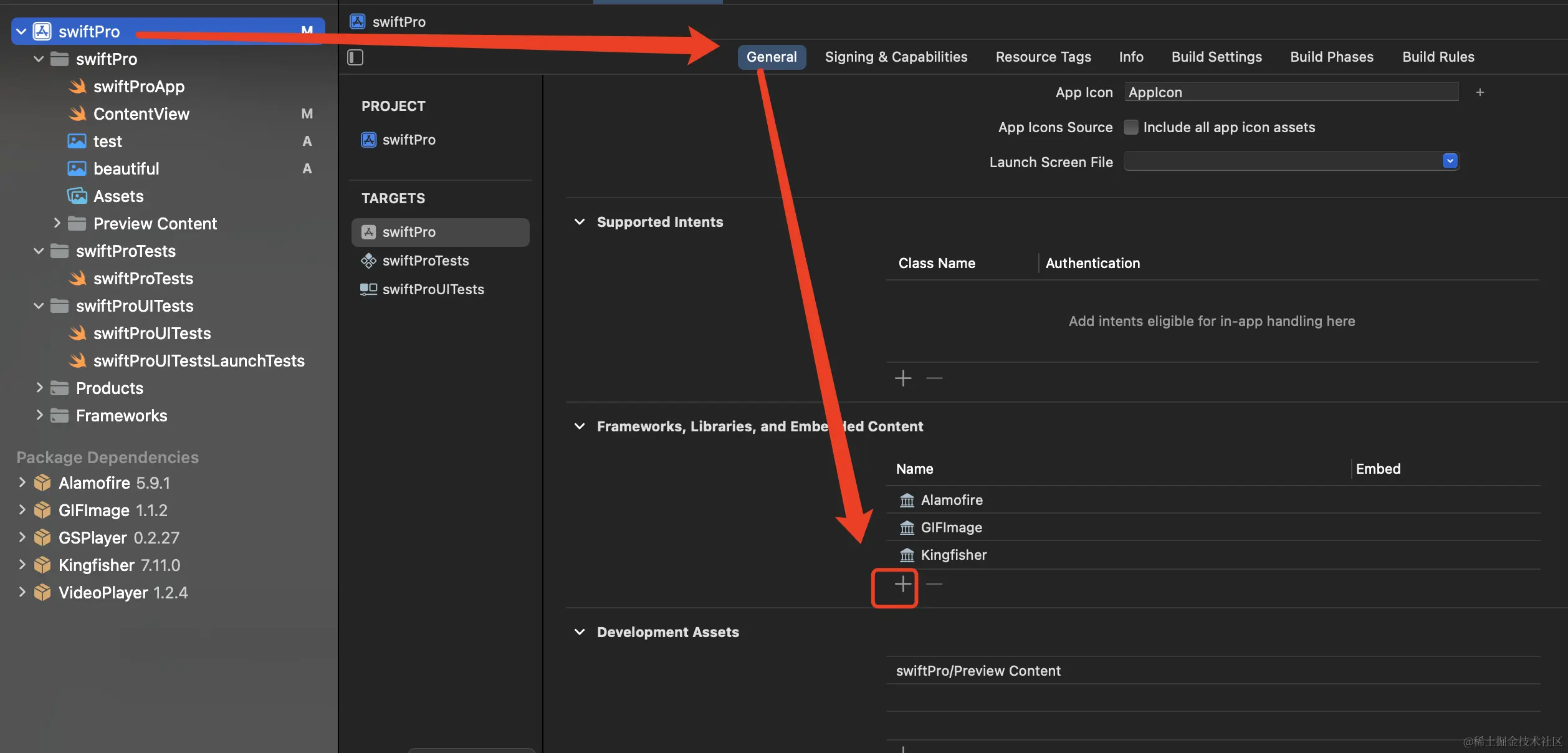
Task: Expand Preview Content folder
Action: tap(57, 223)
